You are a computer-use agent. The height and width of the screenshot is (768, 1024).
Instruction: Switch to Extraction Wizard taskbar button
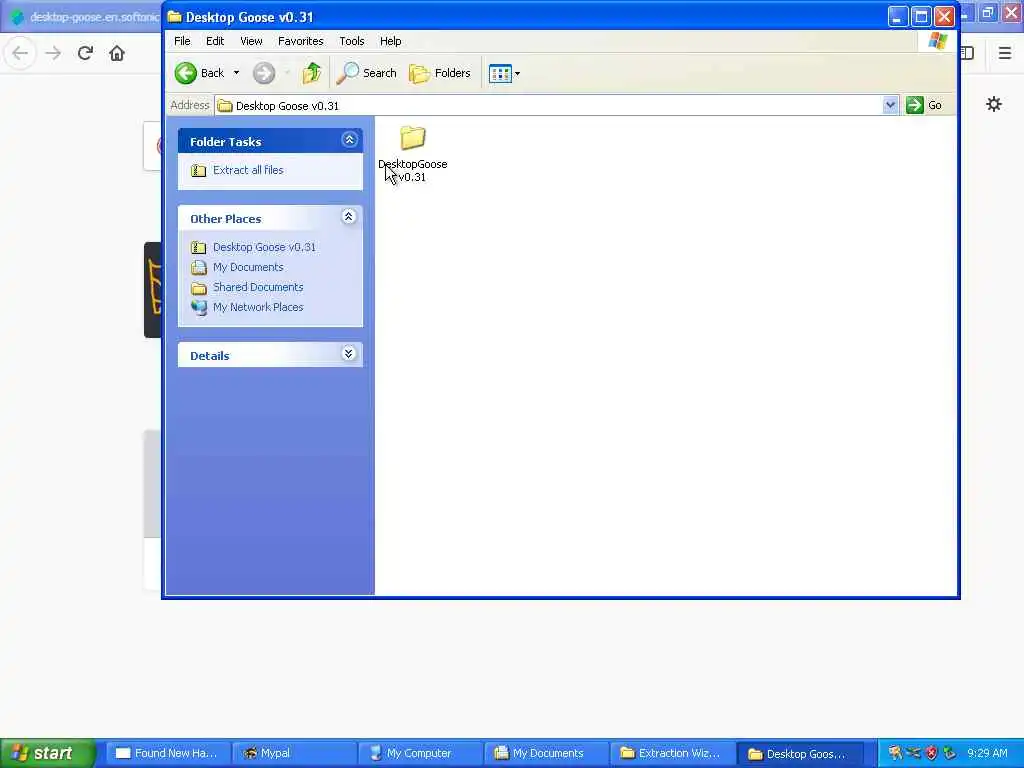(x=672, y=753)
